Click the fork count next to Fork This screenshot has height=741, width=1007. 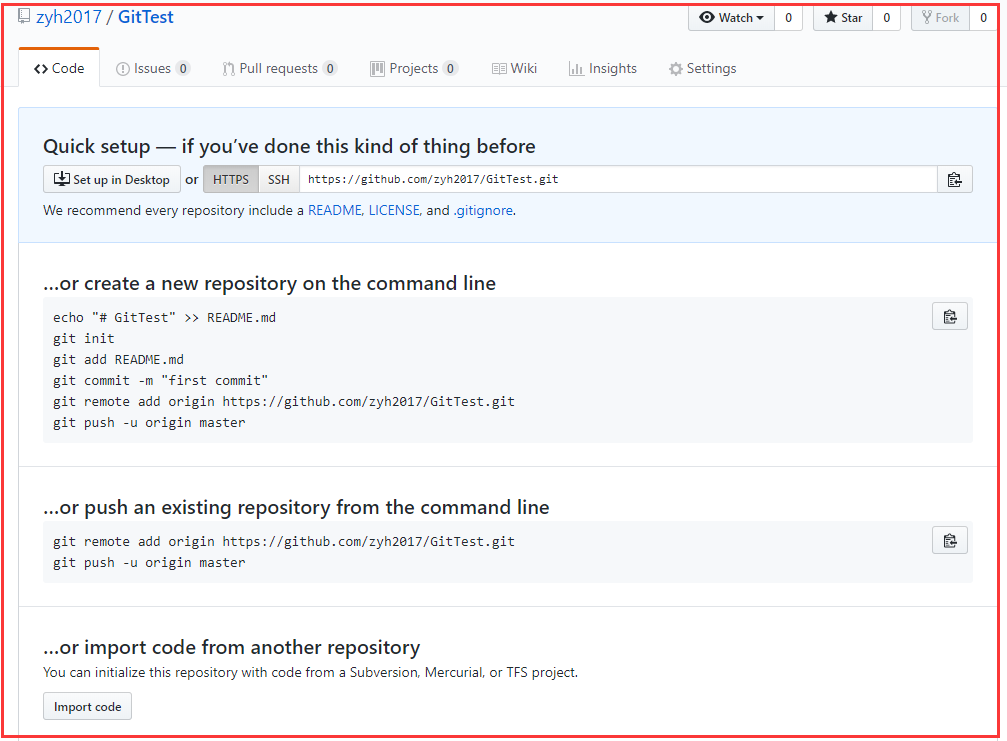(x=983, y=18)
